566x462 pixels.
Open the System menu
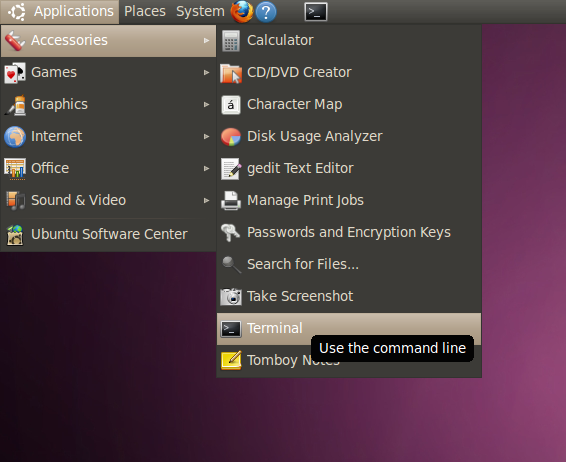pos(200,12)
